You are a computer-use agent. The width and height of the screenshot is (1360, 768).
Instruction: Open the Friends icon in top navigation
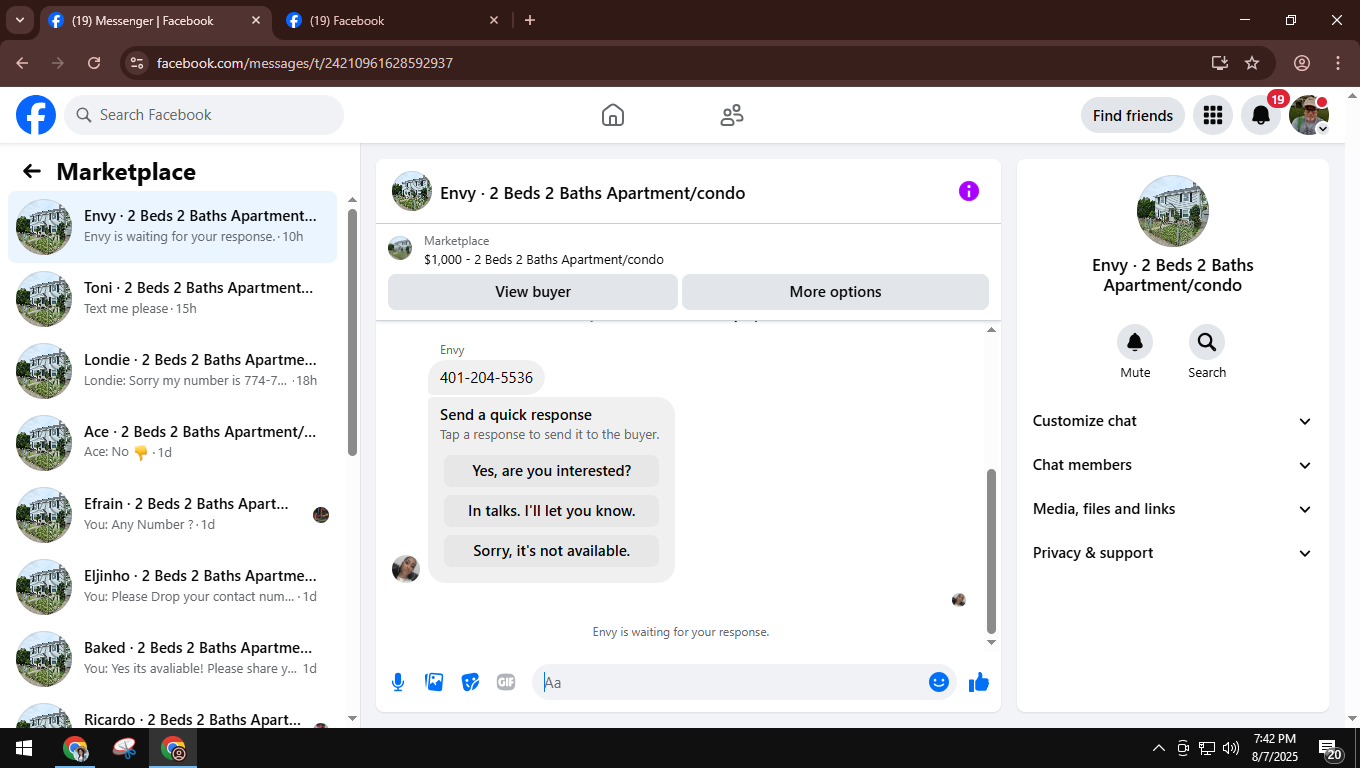(732, 115)
